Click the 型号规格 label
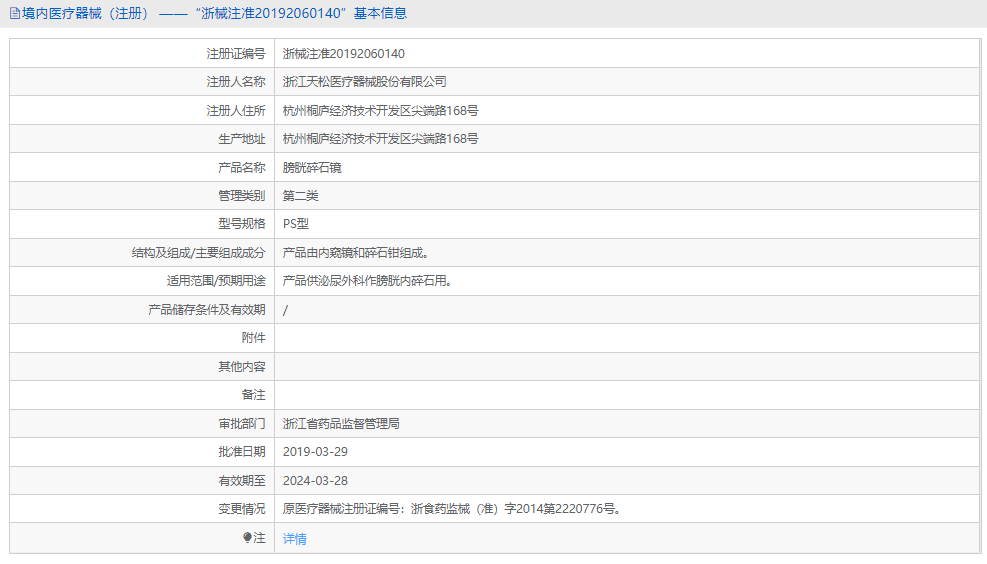Viewport: 987px width, 564px height. pyautogui.click(x=242, y=223)
